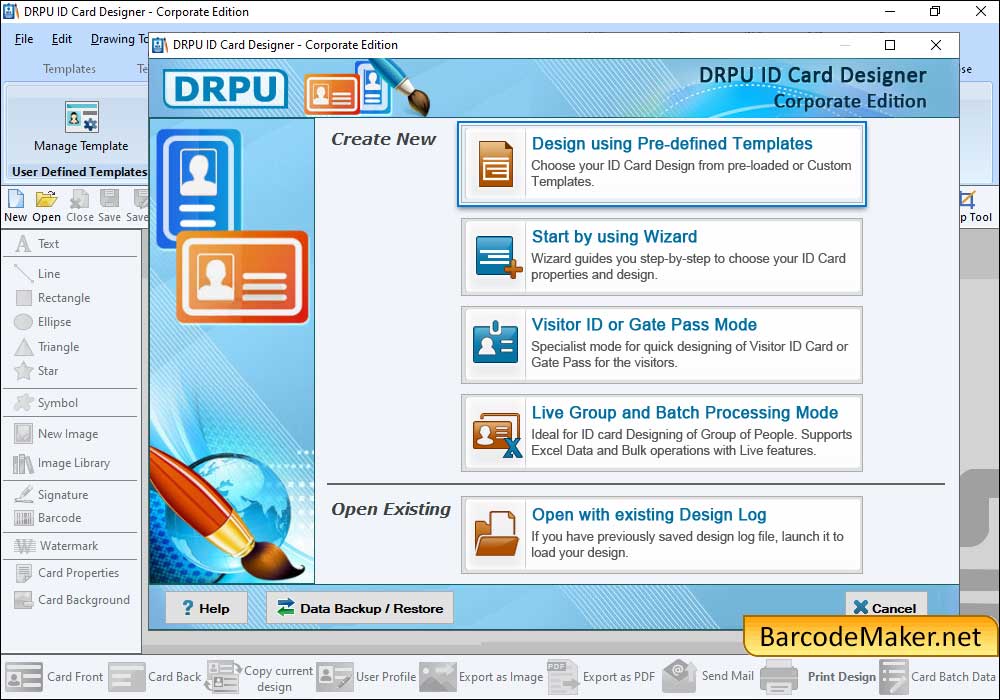Select the Text tool in sidebar

pos(38,244)
